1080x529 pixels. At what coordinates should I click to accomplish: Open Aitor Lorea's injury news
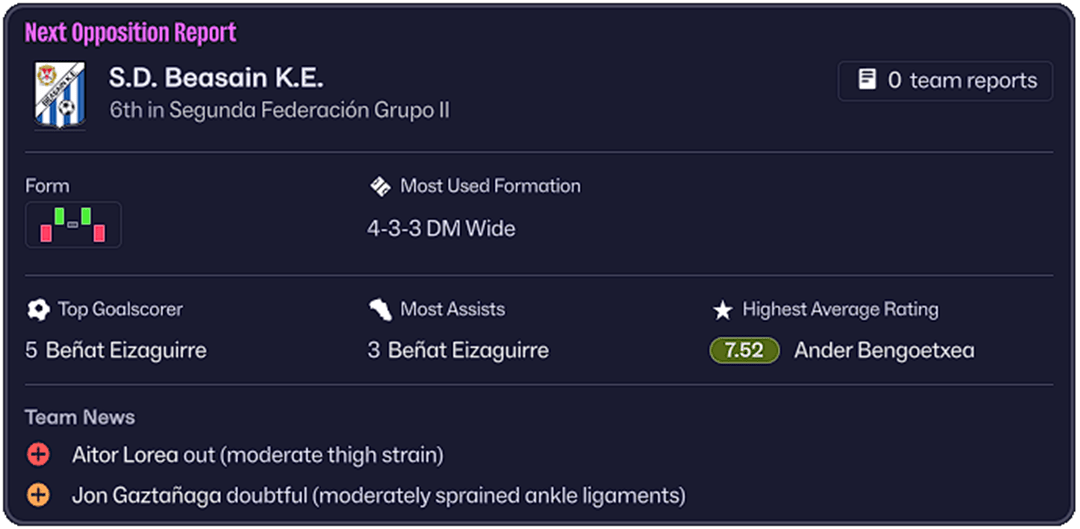point(257,456)
